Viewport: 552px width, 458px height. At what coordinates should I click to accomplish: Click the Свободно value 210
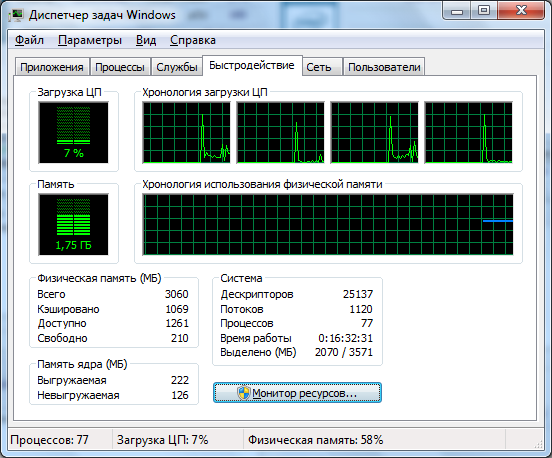coord(180,338)
